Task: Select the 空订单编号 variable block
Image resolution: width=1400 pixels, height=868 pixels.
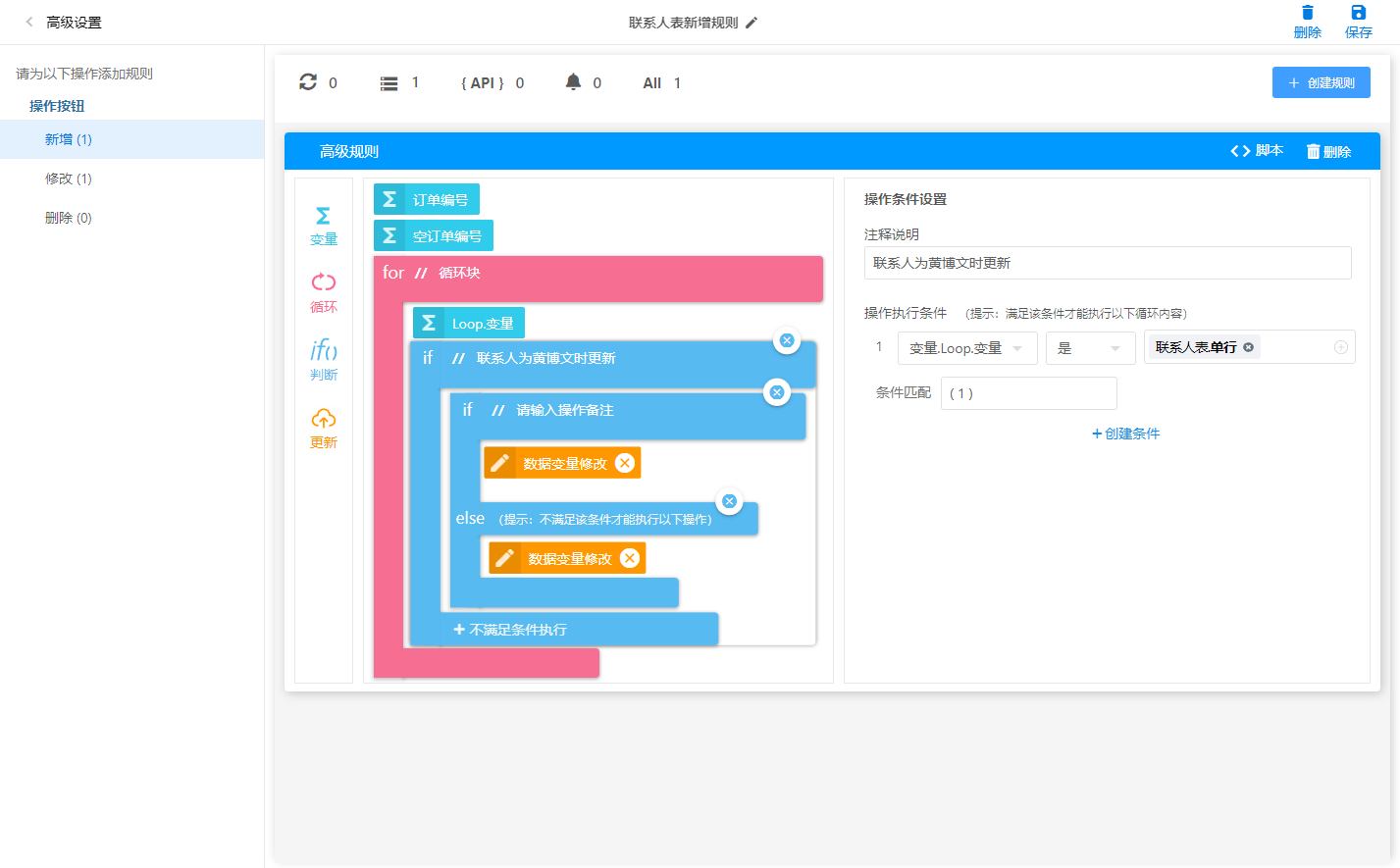Action: coord(434,235)
